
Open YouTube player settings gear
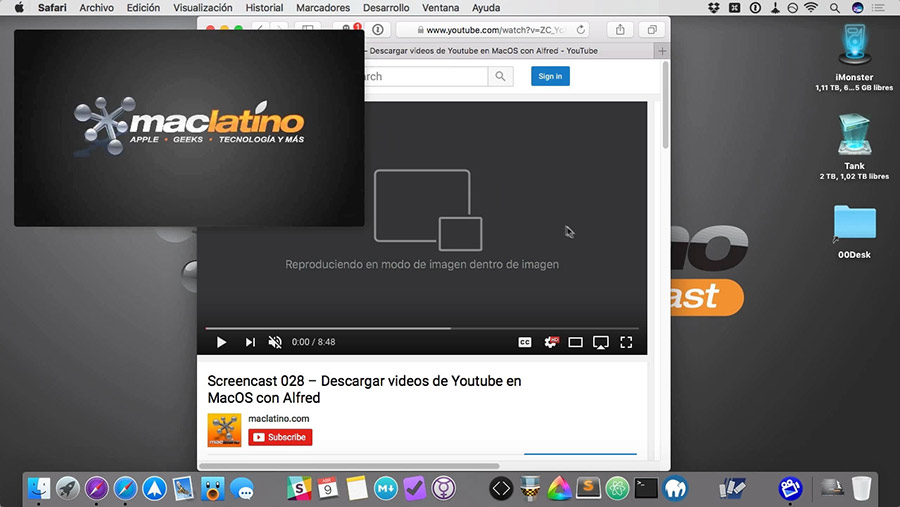coord(550,342)
